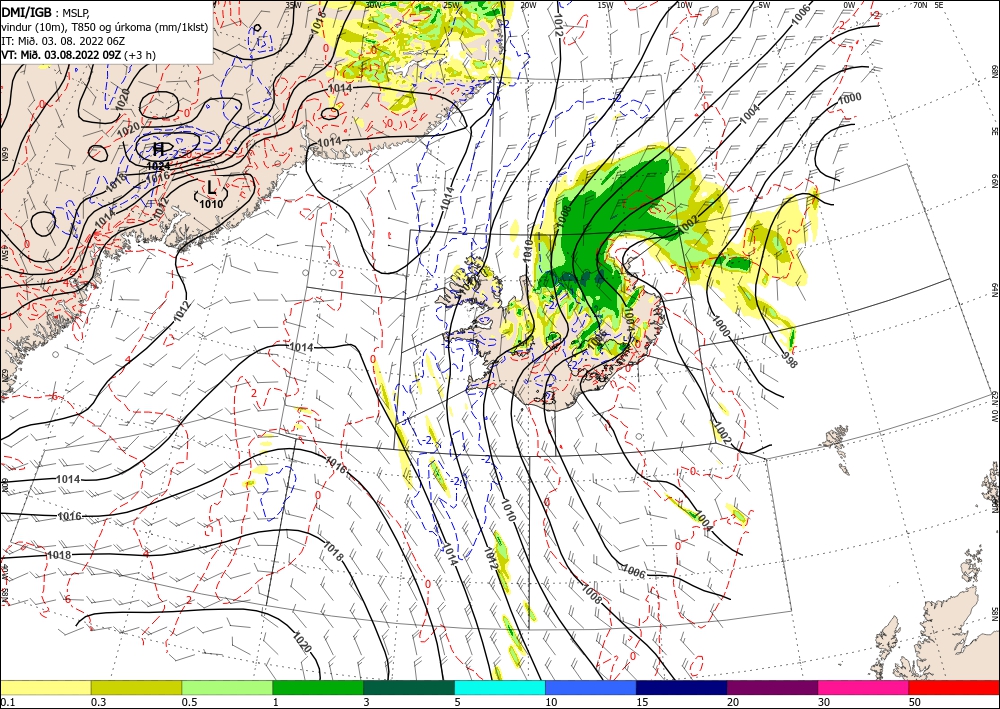The height and width of the screenshot is (709, 1000).
Task: Click the navy 15–20 mm legend swatch
Action: pyautogui.click(x=682, y=687)
